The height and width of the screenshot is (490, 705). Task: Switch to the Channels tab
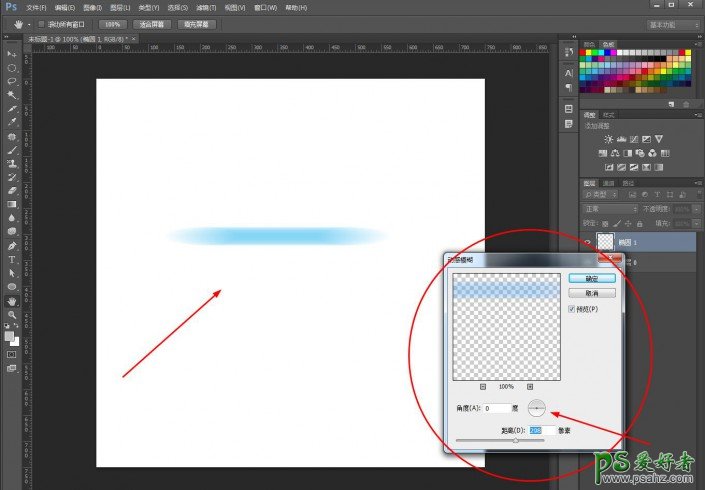click(608, 183)
